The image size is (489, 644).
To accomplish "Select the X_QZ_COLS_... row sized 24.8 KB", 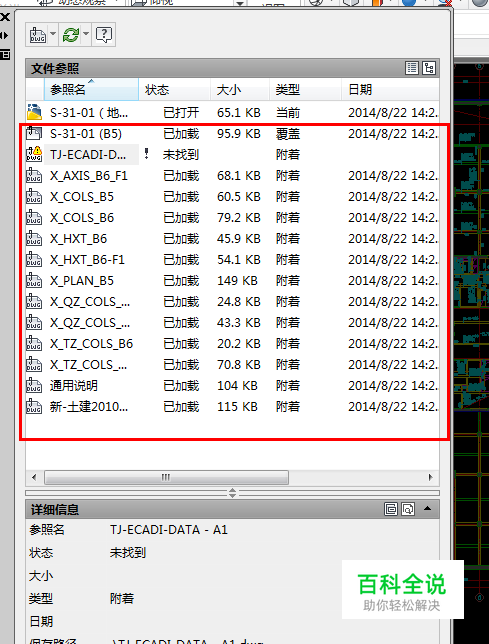I will (232, 302).
